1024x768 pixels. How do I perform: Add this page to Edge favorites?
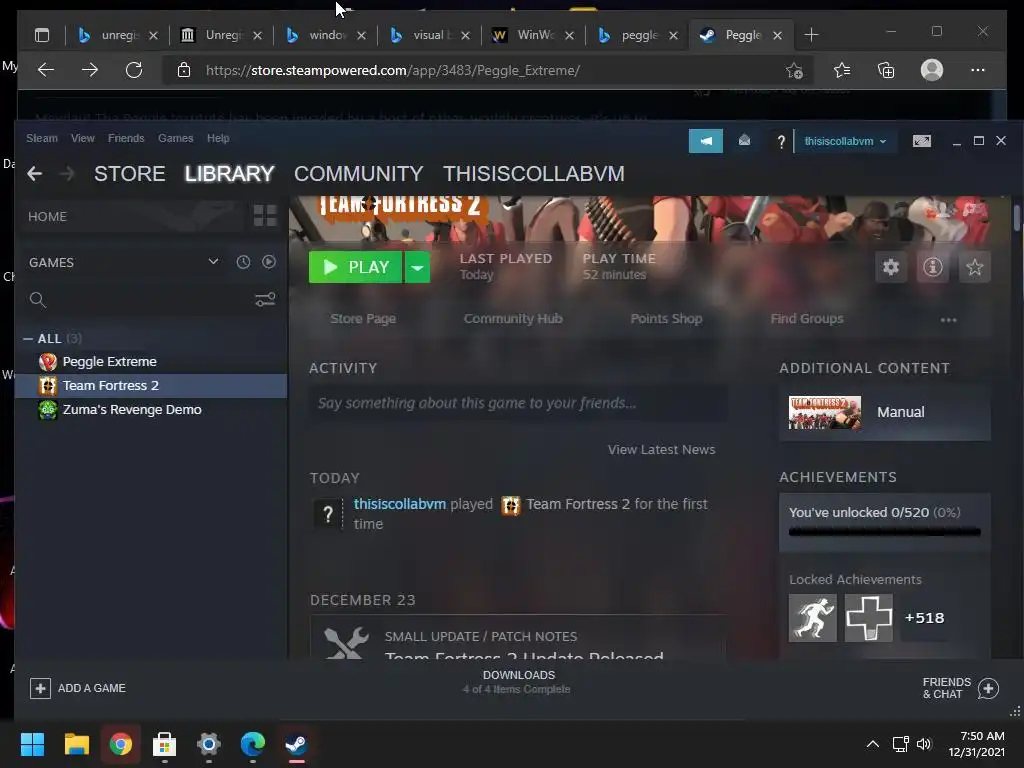coord(794,71)
